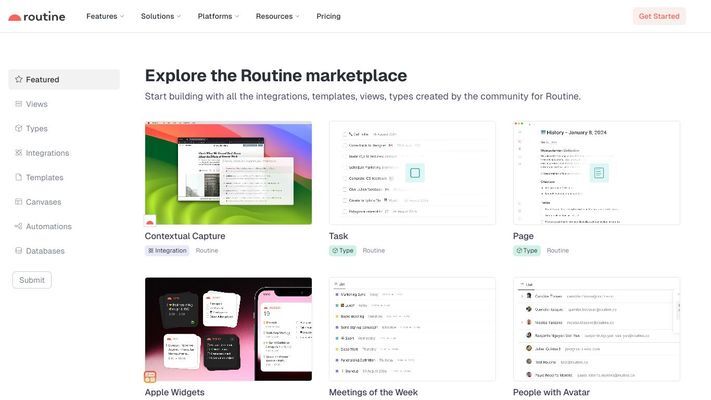
Task: Click the Automations sidebar icon
Action: coord(19,226)
